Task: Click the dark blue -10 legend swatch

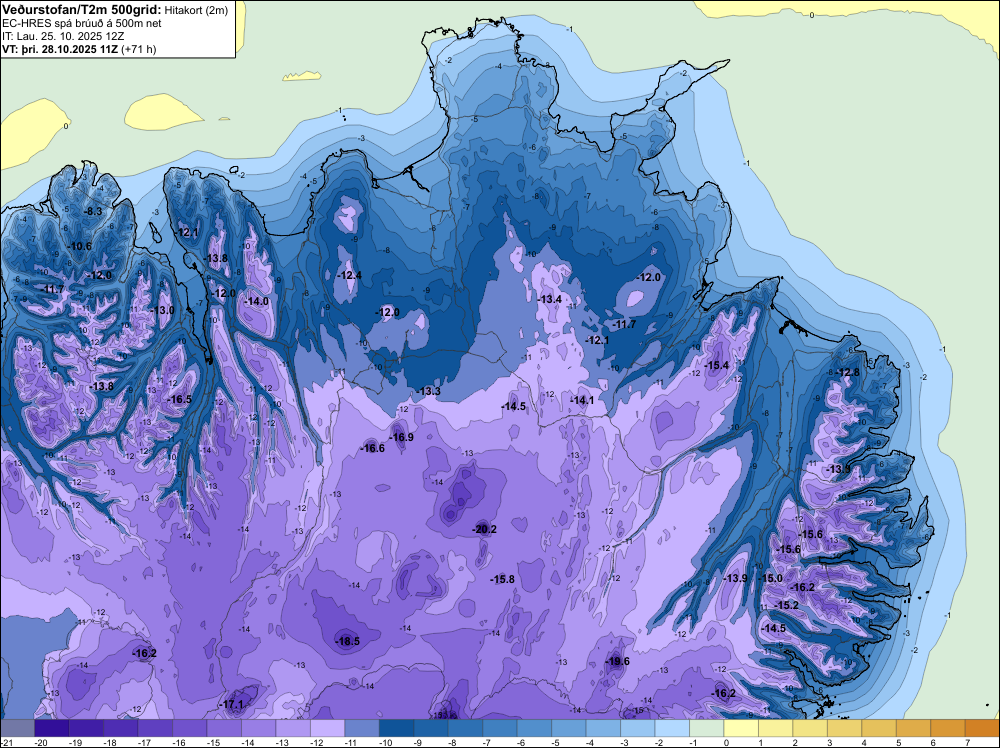Action: [396, 729]
